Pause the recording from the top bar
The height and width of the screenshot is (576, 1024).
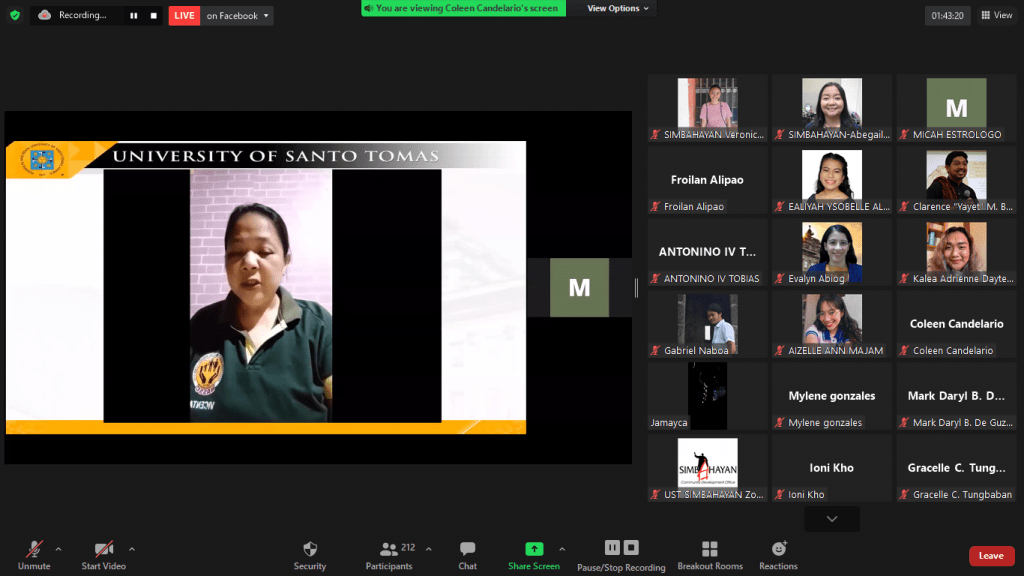click(x=134, y=16)
